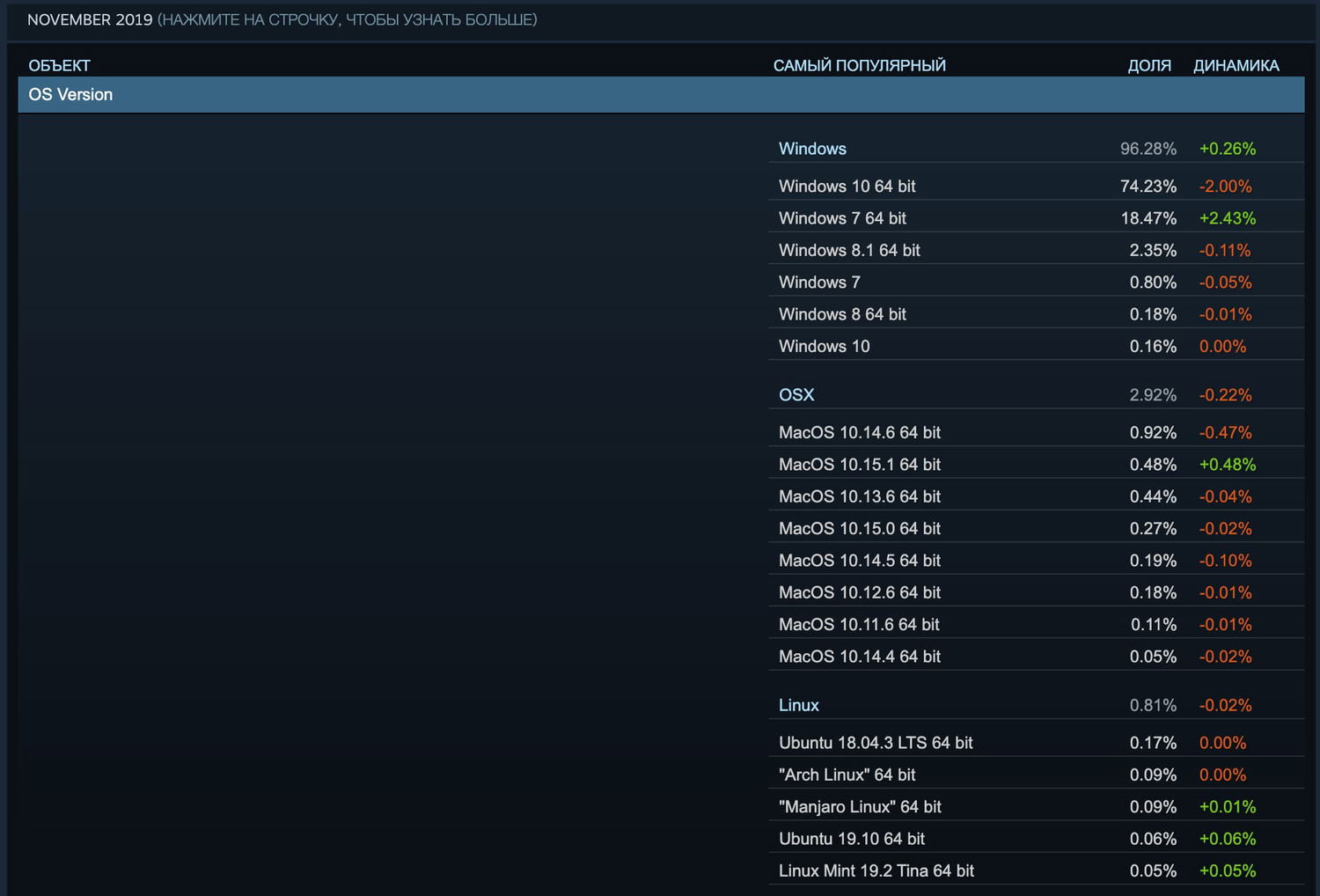Viewport: 1320px width, 896px height.
Task: Click the -0.22% change for OSX
Action: click(x=1226, y=395)
